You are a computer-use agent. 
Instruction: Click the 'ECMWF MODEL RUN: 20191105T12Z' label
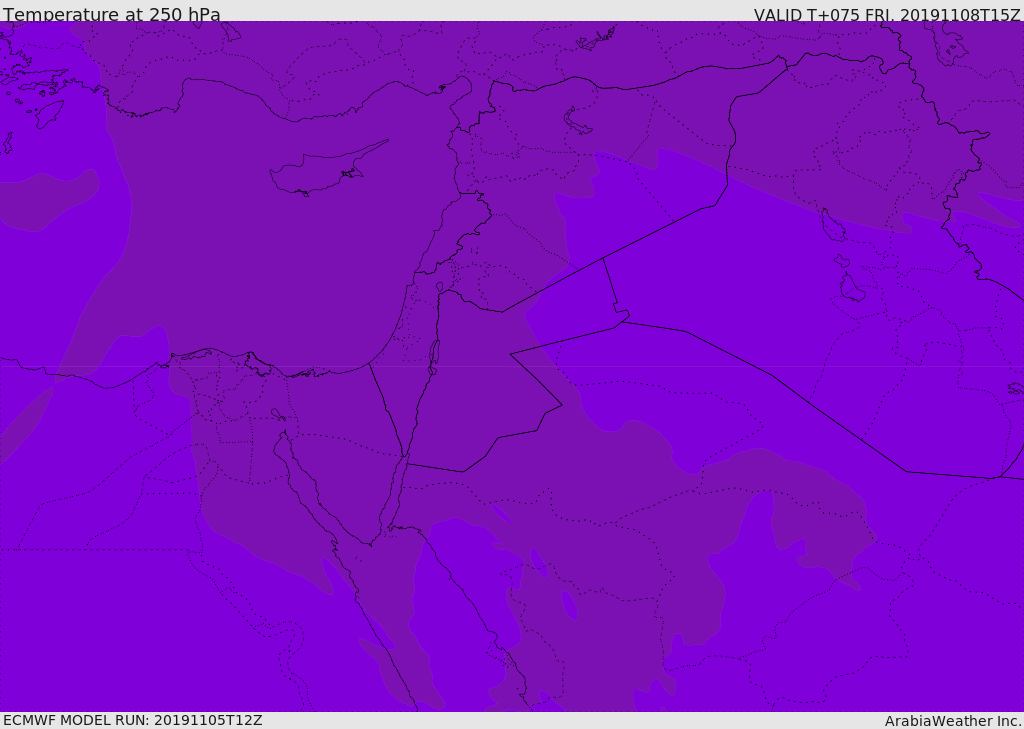tap(133, 720)
